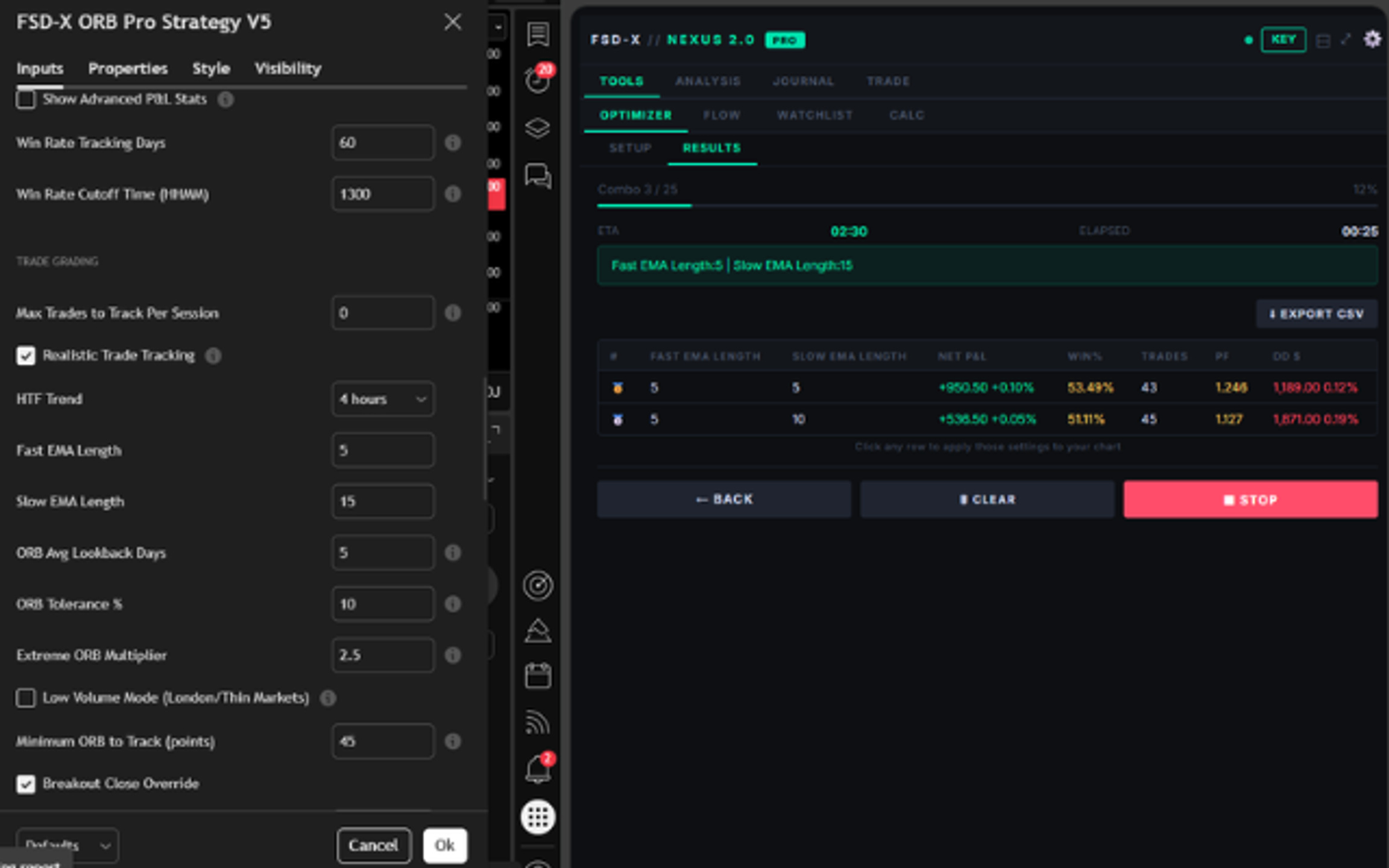This screenshot has width=1389, height=868.
Task: Open the watchlist notes icon in sidebar
Action: (x=538, y=34)
